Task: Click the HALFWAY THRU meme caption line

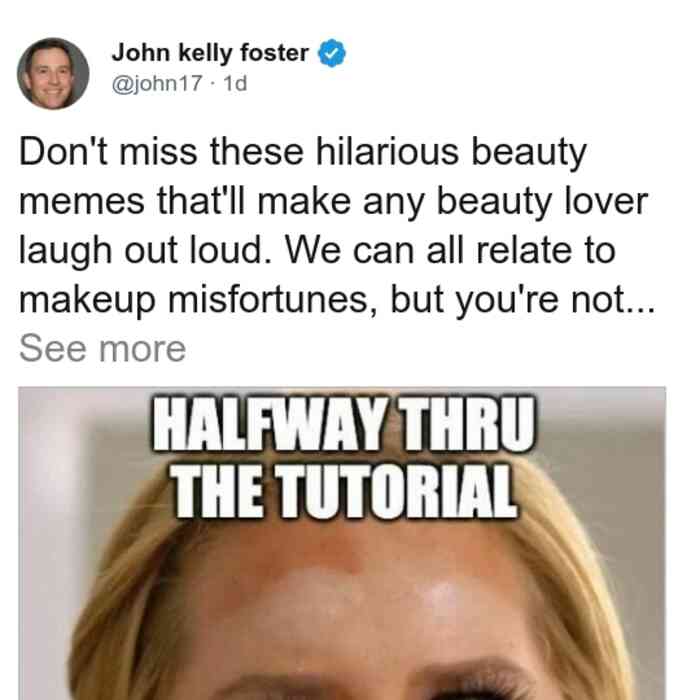Action: coord(343,424)
